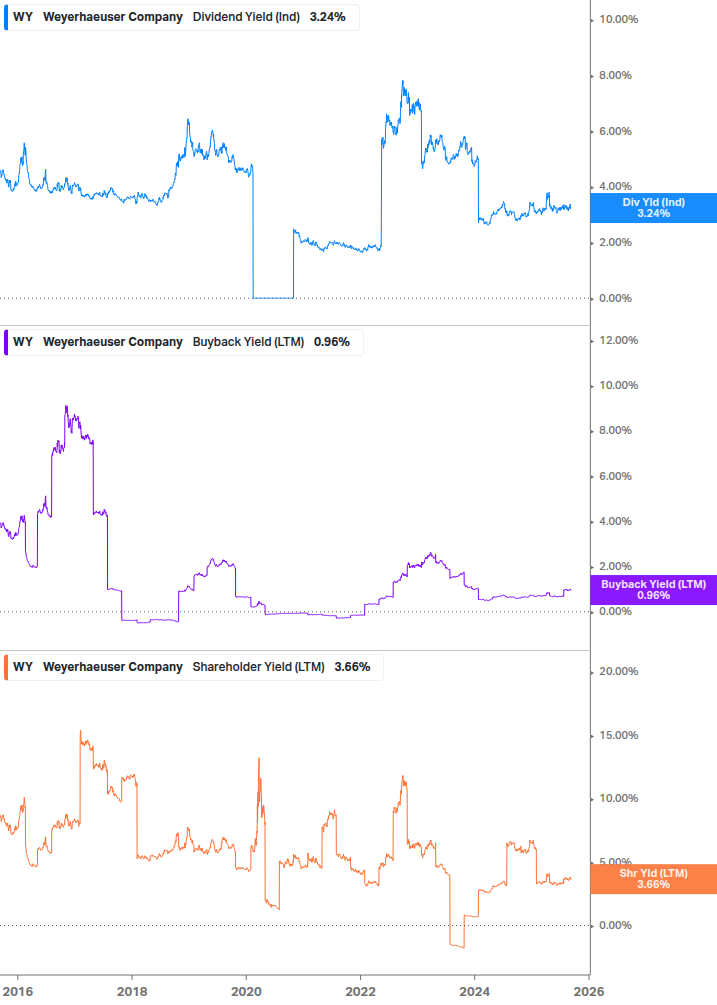
Task: Click the 2020 label on the time axis
Action: (x=246, y=992)
